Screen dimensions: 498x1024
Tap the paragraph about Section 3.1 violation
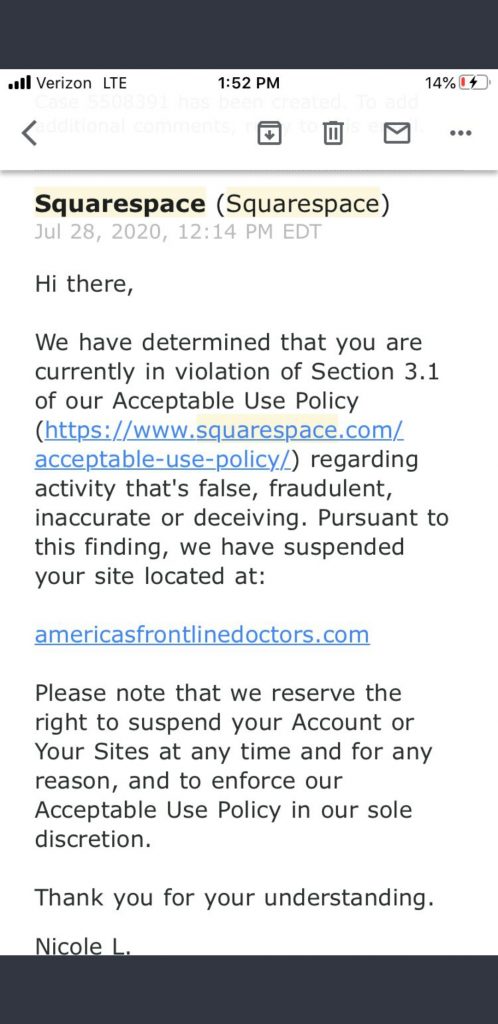click(241, 460)
